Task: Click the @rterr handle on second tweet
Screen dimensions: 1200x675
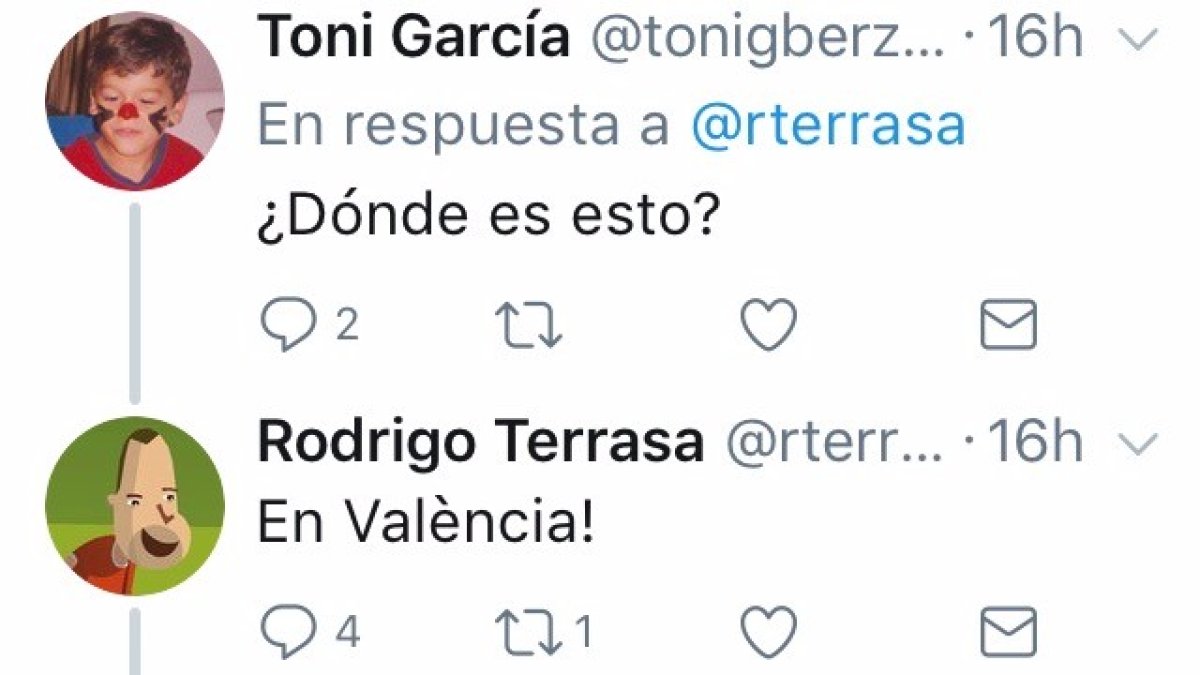Action: click(832, 444)
